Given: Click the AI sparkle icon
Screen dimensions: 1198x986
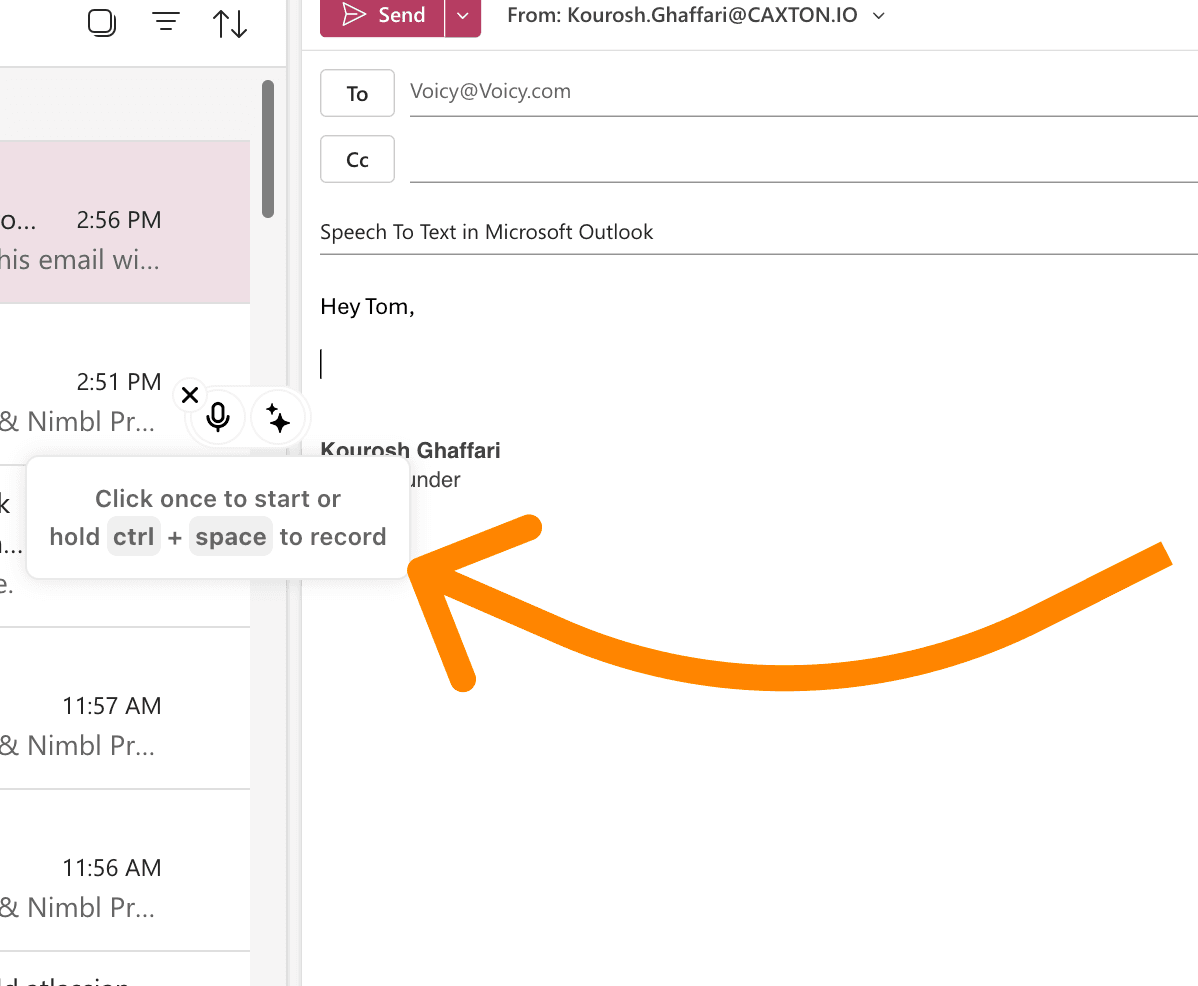Looking at the screenshot, I should point(277,418).
